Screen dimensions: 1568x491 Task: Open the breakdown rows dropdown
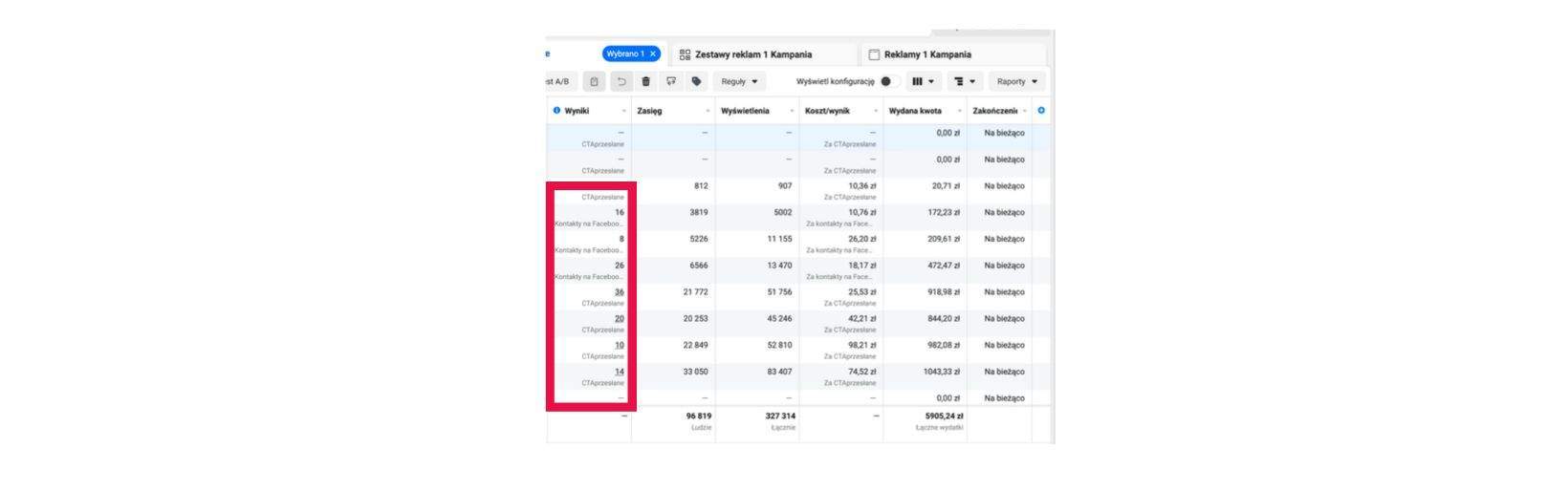coord(965,82)
